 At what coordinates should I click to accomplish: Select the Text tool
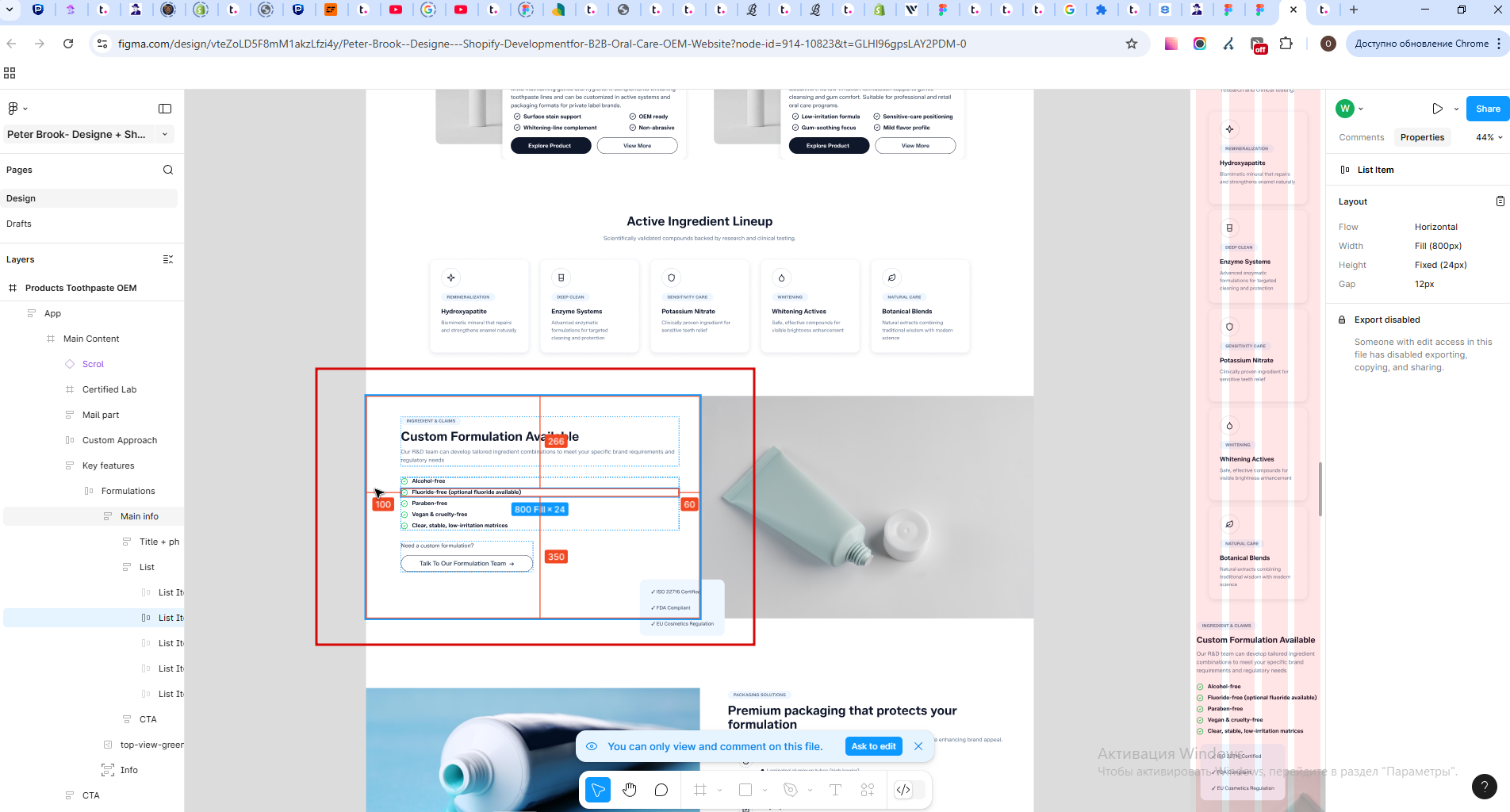pos(835,790)
